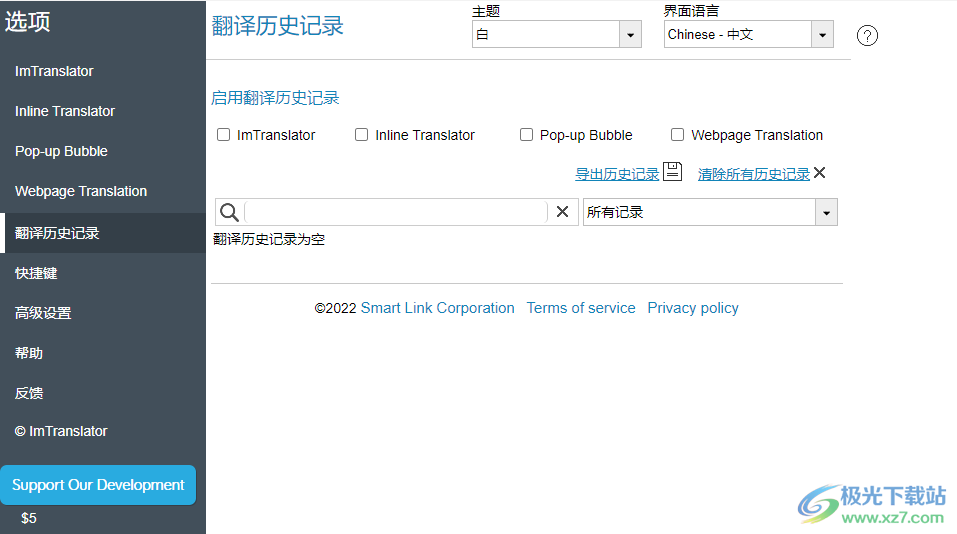Go to Pop-up Bubble sidebar section

click(61, 151)
